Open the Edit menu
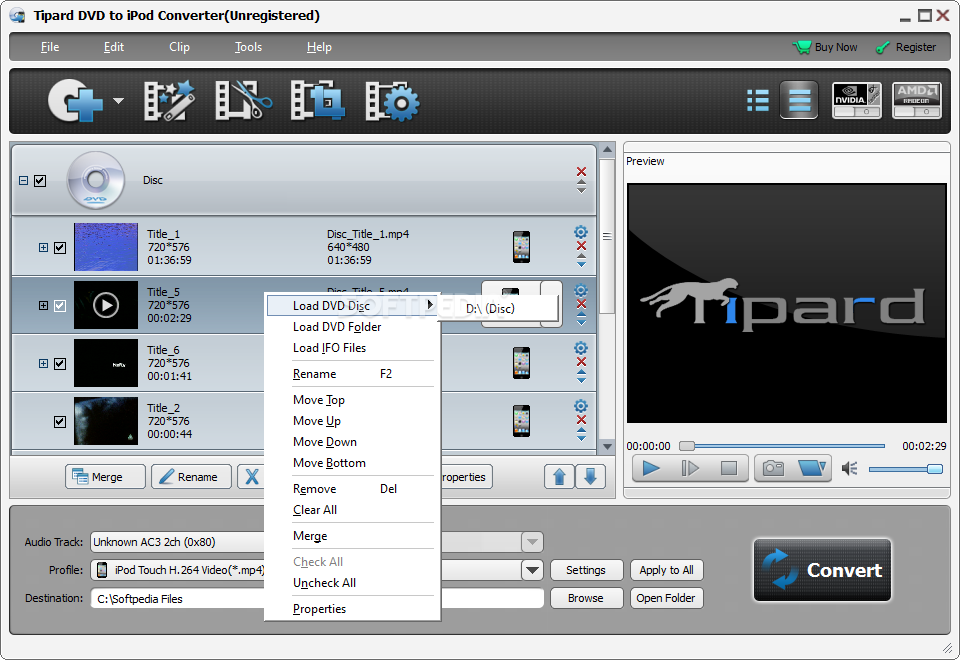Screen dimensions: 960x660 click(x=114, y=47)
